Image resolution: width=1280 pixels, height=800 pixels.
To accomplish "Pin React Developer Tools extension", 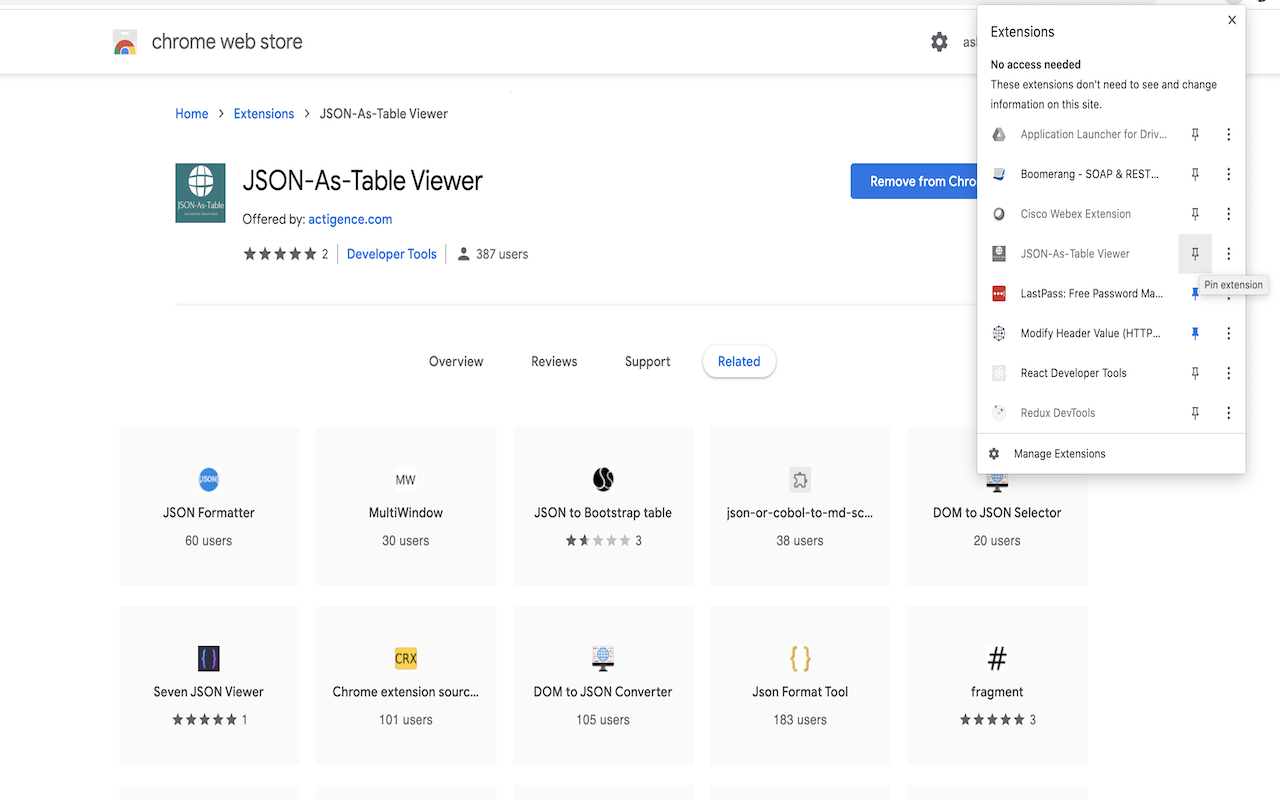I will (1195, 373).
